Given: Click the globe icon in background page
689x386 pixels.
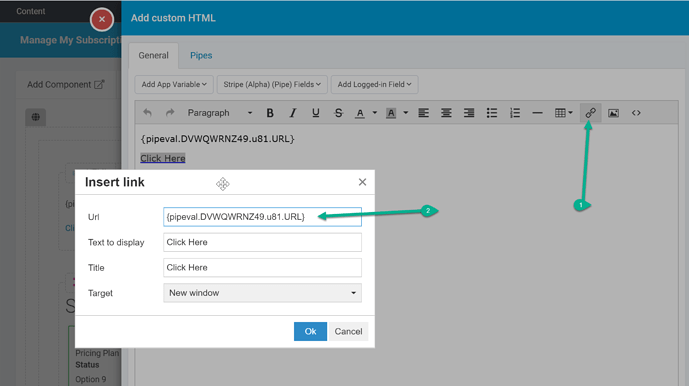Looking at the screenshot, I should click(36, 117).
